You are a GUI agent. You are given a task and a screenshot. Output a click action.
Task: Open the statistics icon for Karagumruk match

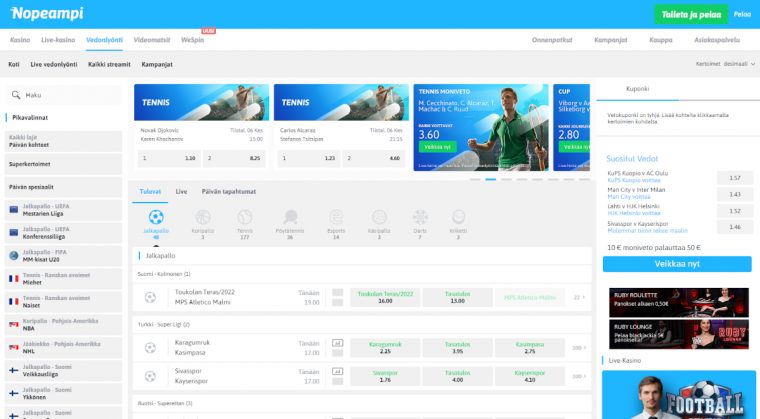337,343
